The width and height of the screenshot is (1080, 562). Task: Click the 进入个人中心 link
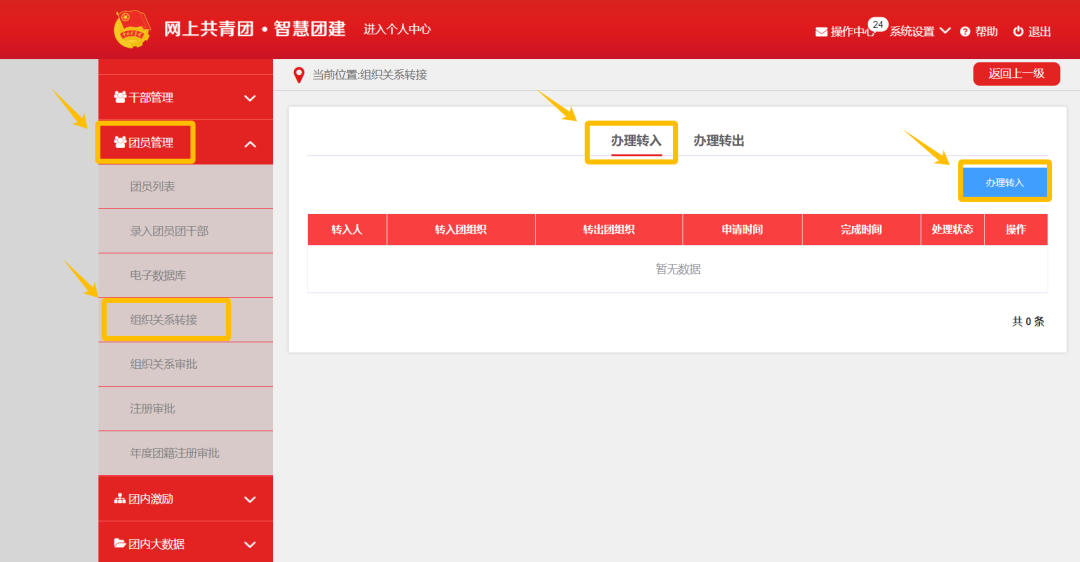(x=397, y=29)
